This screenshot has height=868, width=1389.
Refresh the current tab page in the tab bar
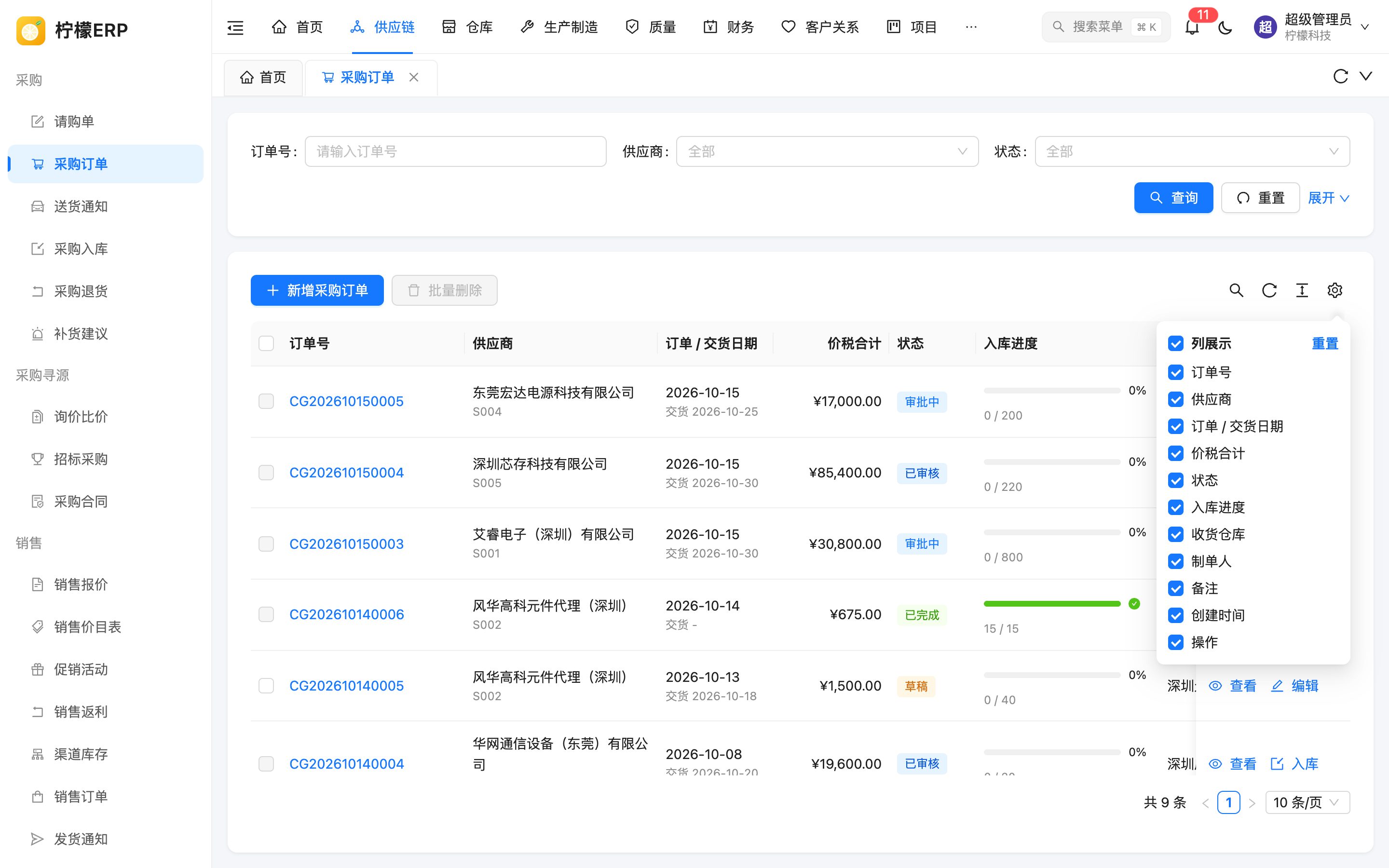[1340, 76]
